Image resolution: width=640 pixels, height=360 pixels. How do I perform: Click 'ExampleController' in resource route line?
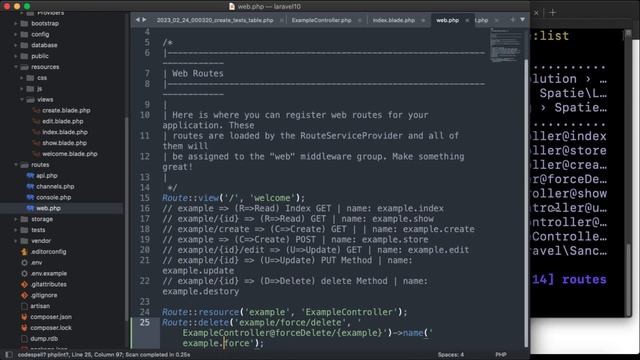tap(349, 312)
